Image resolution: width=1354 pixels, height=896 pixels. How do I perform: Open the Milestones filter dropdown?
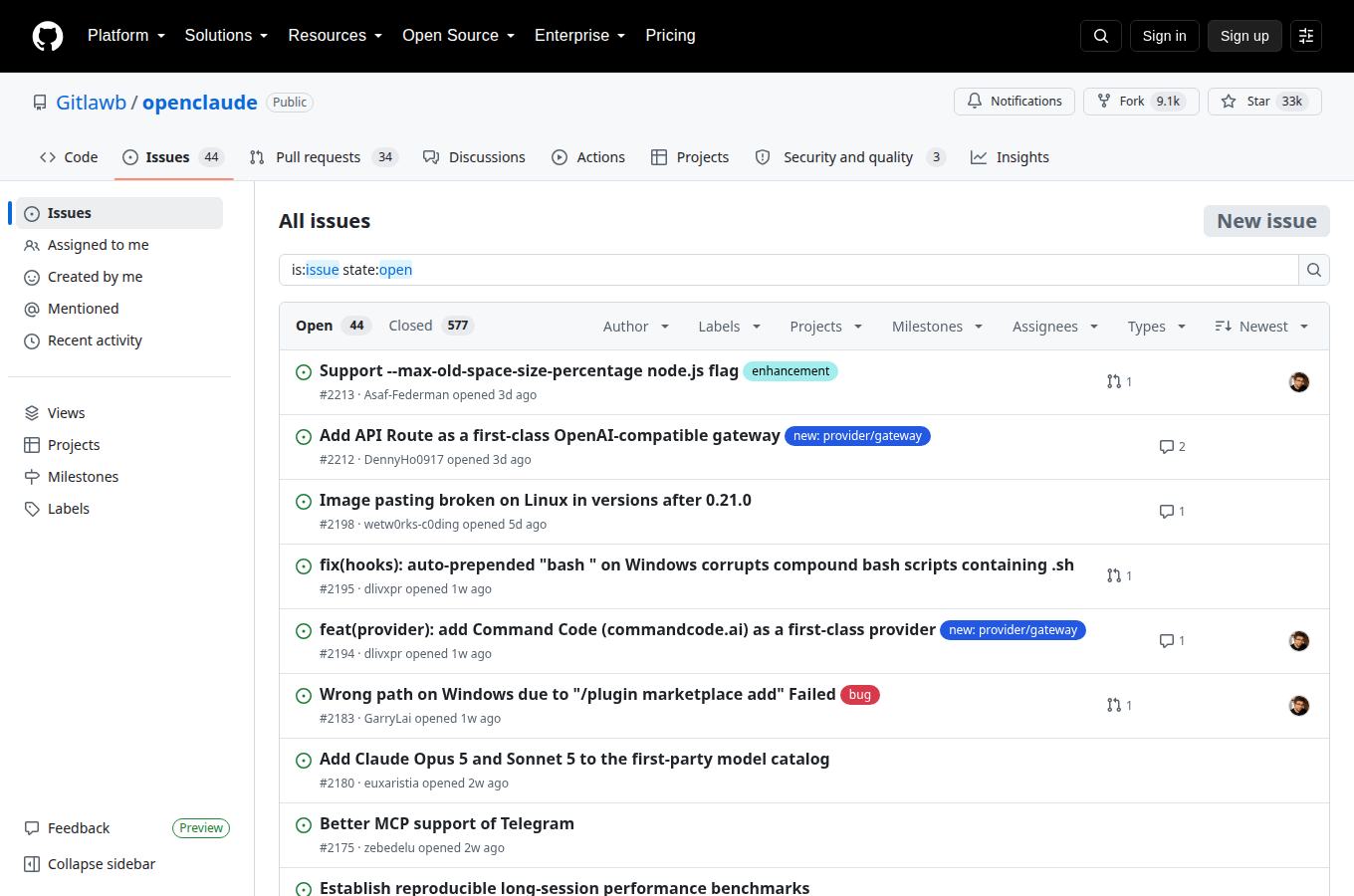(938, 327)
